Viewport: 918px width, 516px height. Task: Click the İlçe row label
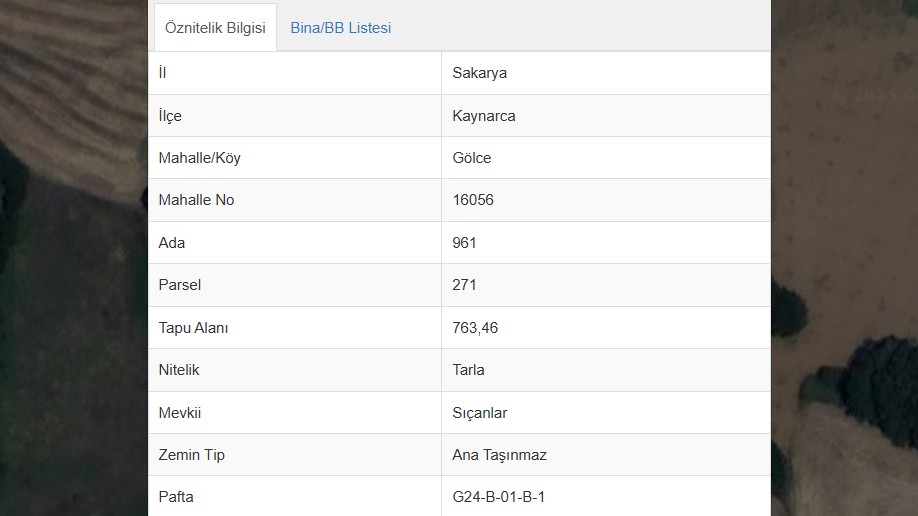pyautogui.click(x=170, y=116)
